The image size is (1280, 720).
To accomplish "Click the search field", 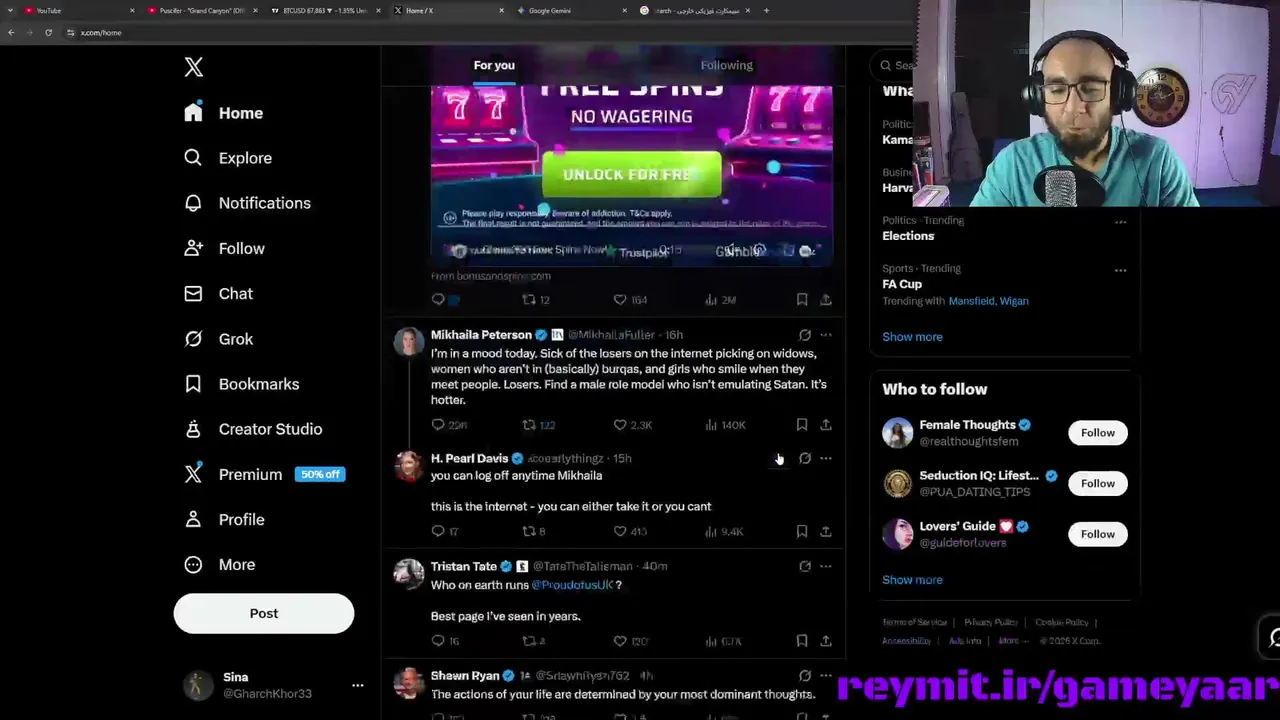I will tap(893, 65).
